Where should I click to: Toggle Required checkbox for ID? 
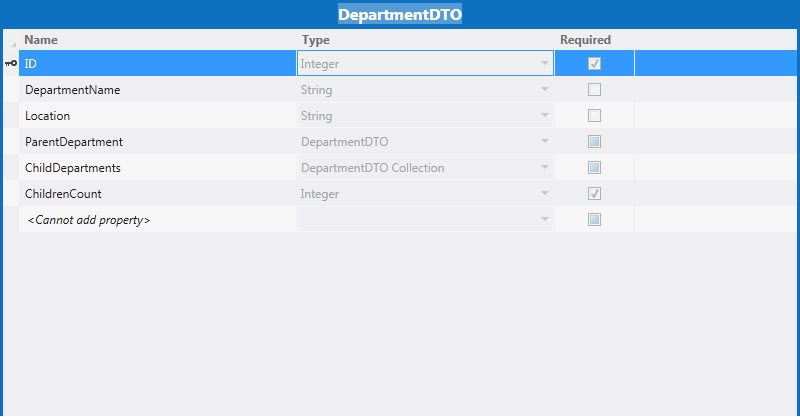[x=594, y=64]
